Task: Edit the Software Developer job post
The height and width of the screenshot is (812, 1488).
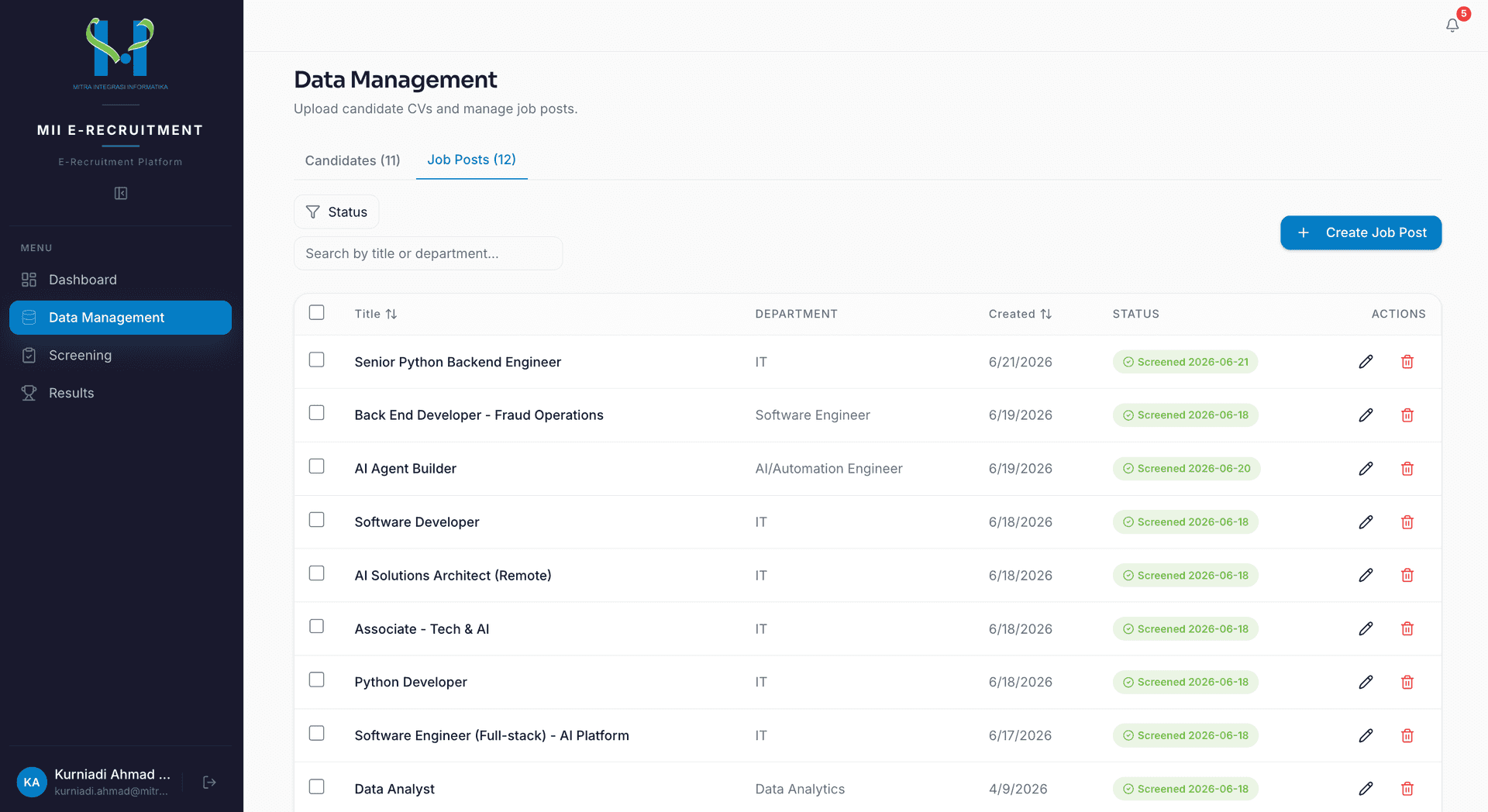Action: coord(1366,522)
